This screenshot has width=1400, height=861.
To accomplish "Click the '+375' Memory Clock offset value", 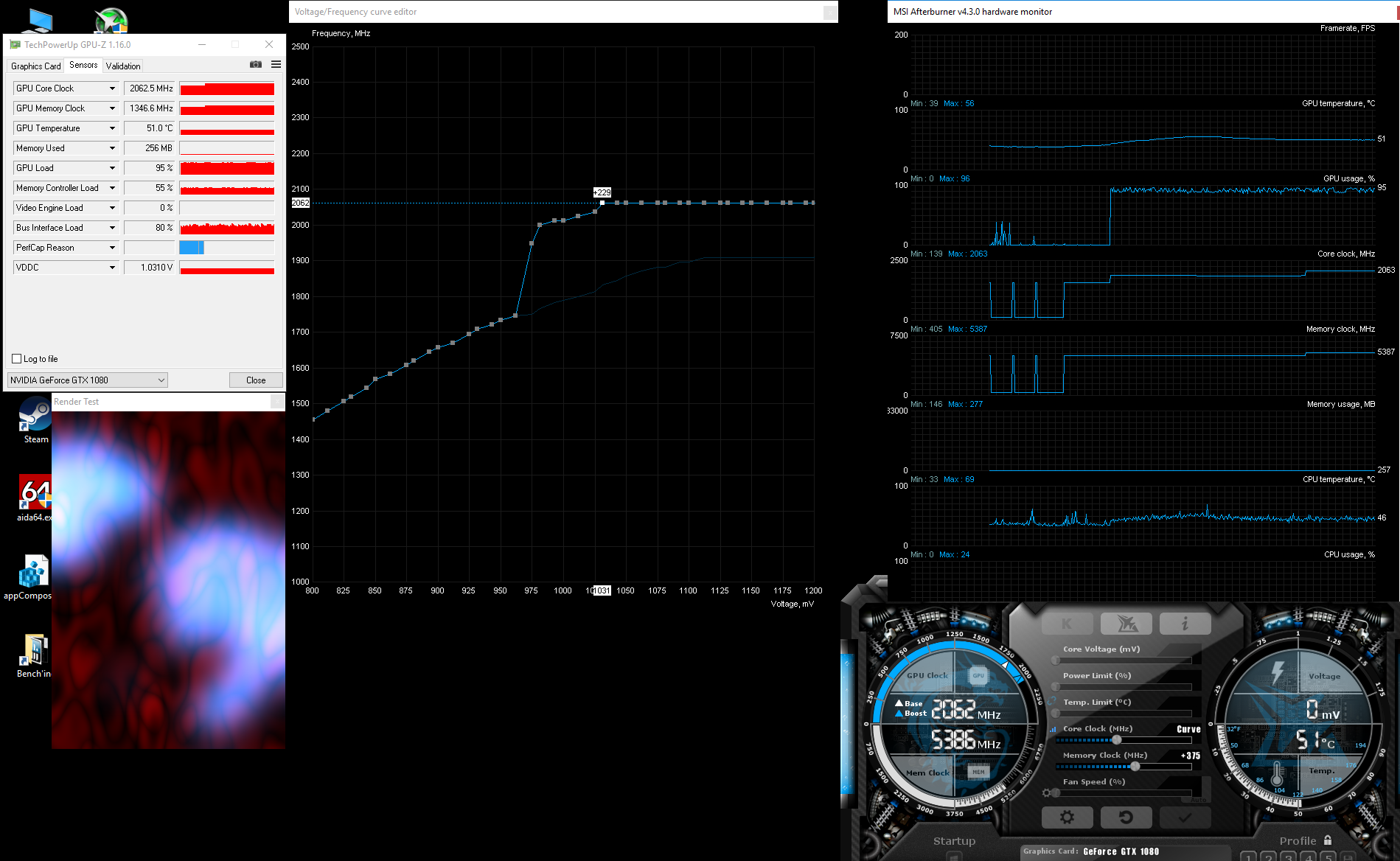I will coord(1190,756).
